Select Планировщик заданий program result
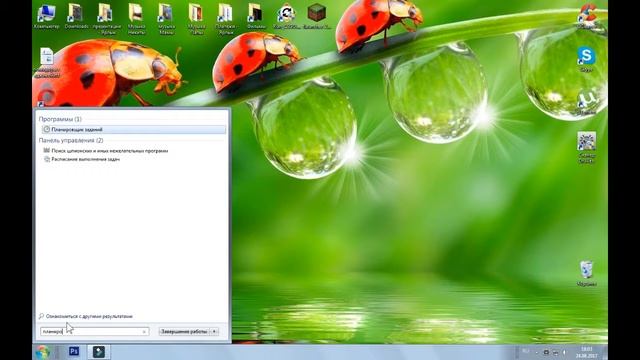The image size is (640, 360). point(134,129)
